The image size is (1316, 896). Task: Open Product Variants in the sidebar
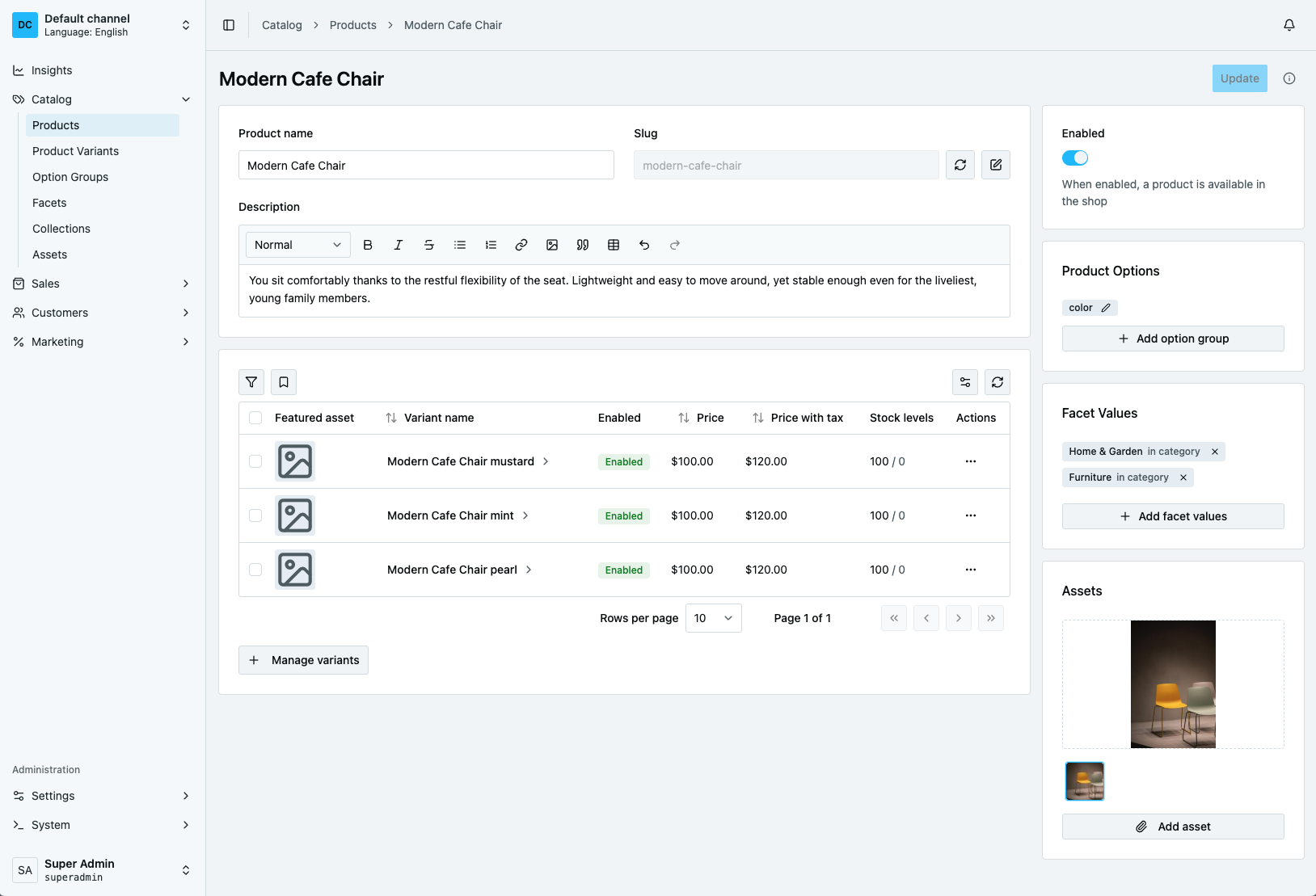pos(75,151)
